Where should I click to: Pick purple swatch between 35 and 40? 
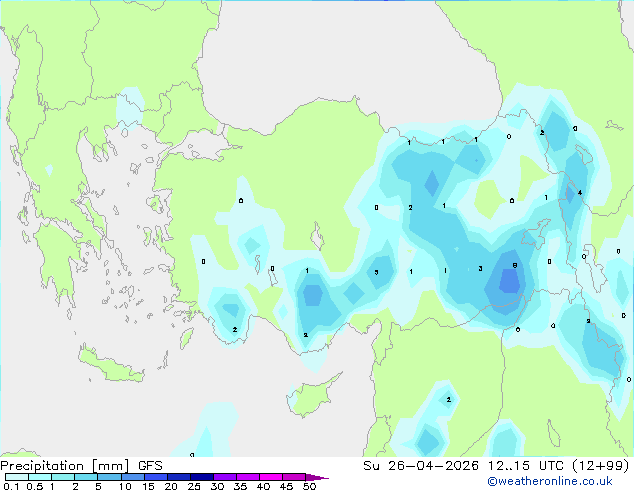pyautogui.click(x=247, y=477)
